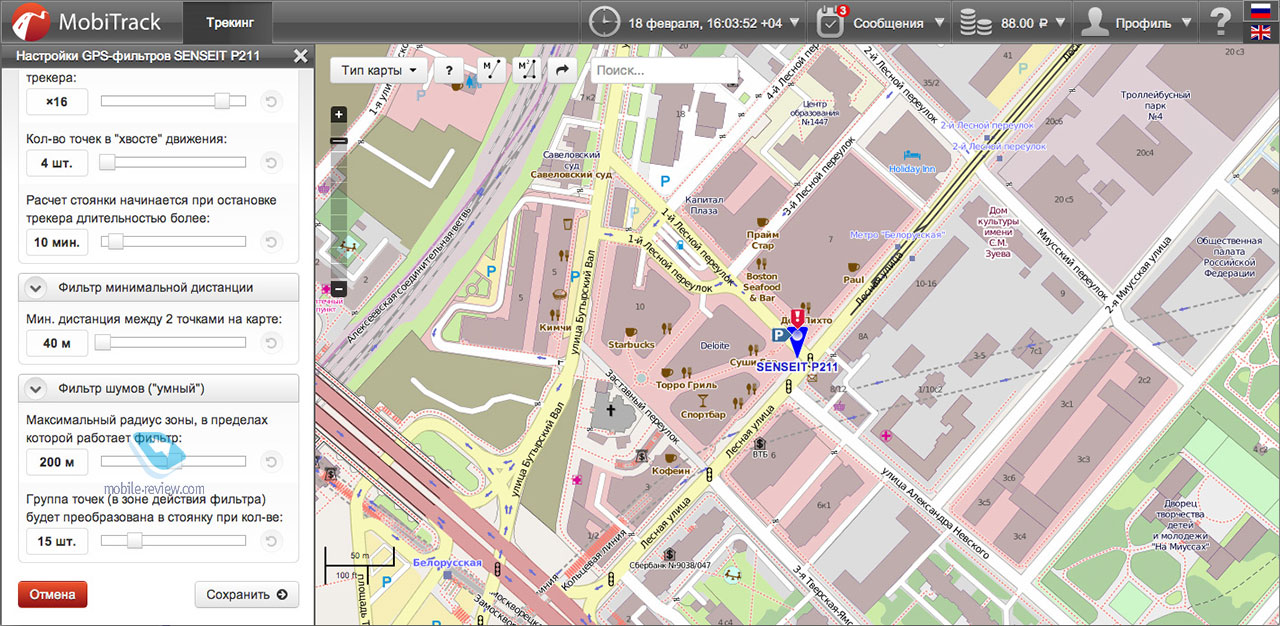Switch language with the Russian flag

coord(1260,11)
